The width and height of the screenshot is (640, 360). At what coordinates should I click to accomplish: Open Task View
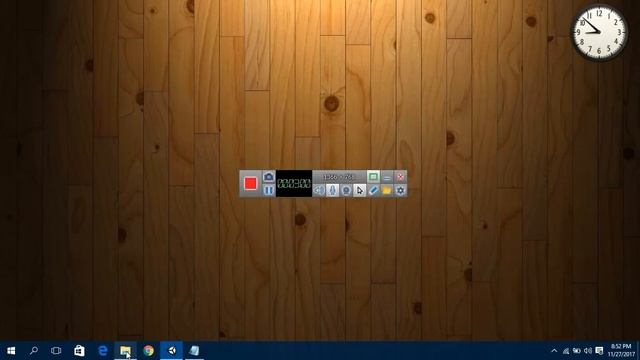pos(56,351)
